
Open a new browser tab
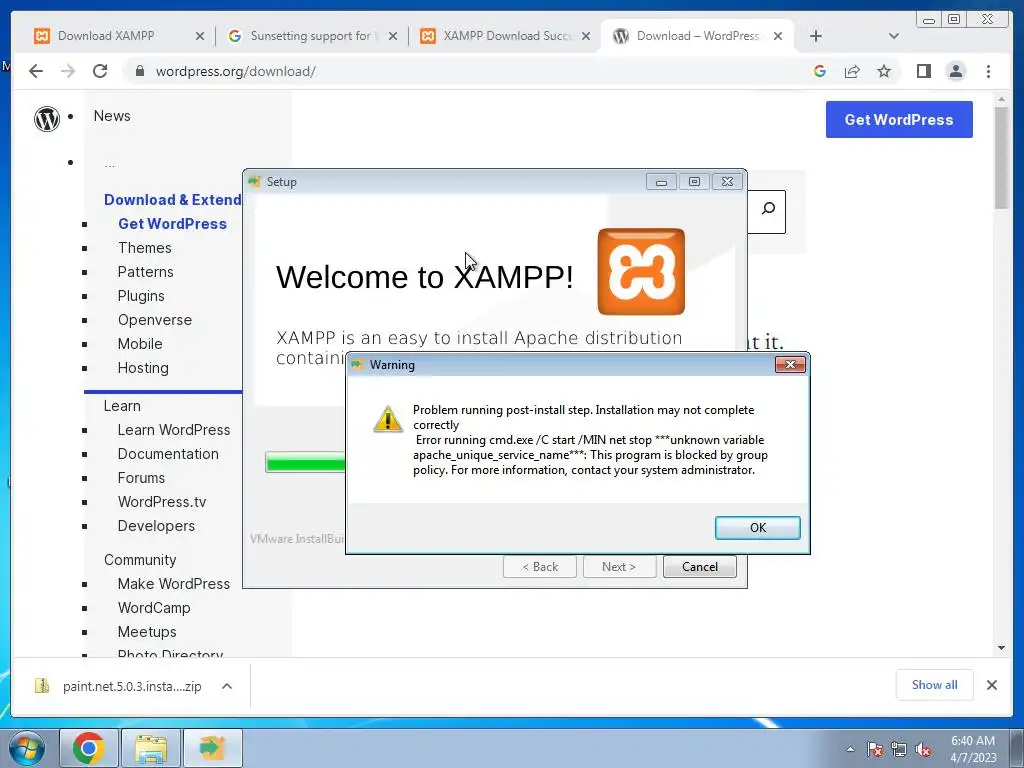click(816, 36)
